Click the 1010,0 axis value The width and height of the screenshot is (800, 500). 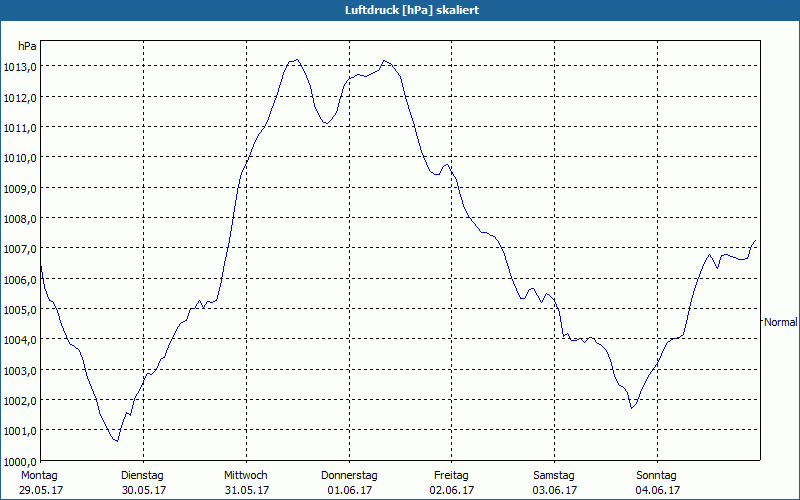coord(19,158)
